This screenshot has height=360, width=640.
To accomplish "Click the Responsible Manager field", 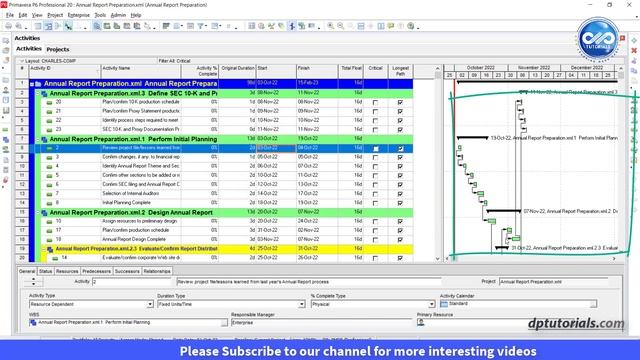I will (x=322, y=323).
